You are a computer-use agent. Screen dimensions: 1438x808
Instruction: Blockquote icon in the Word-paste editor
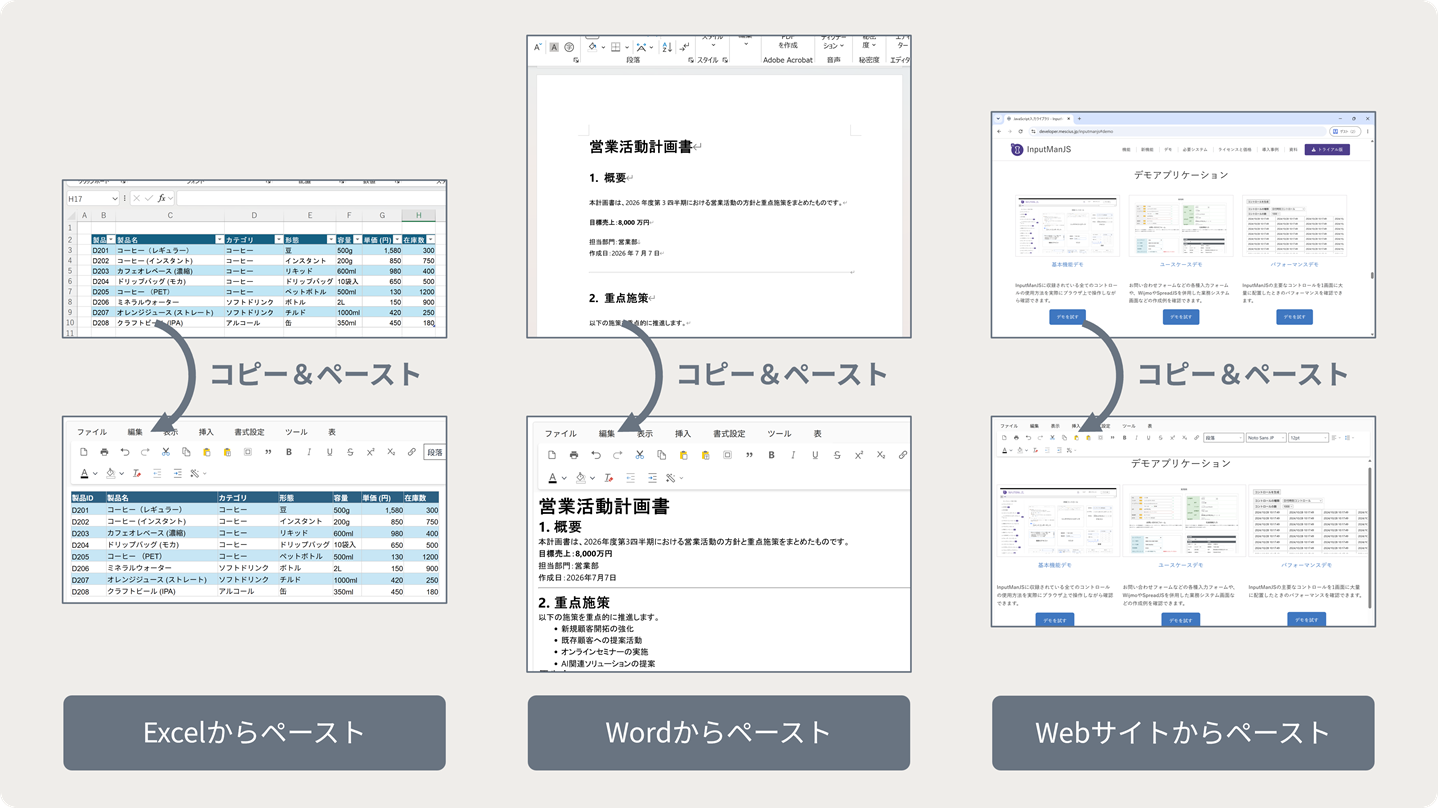(x=749, y=455)
